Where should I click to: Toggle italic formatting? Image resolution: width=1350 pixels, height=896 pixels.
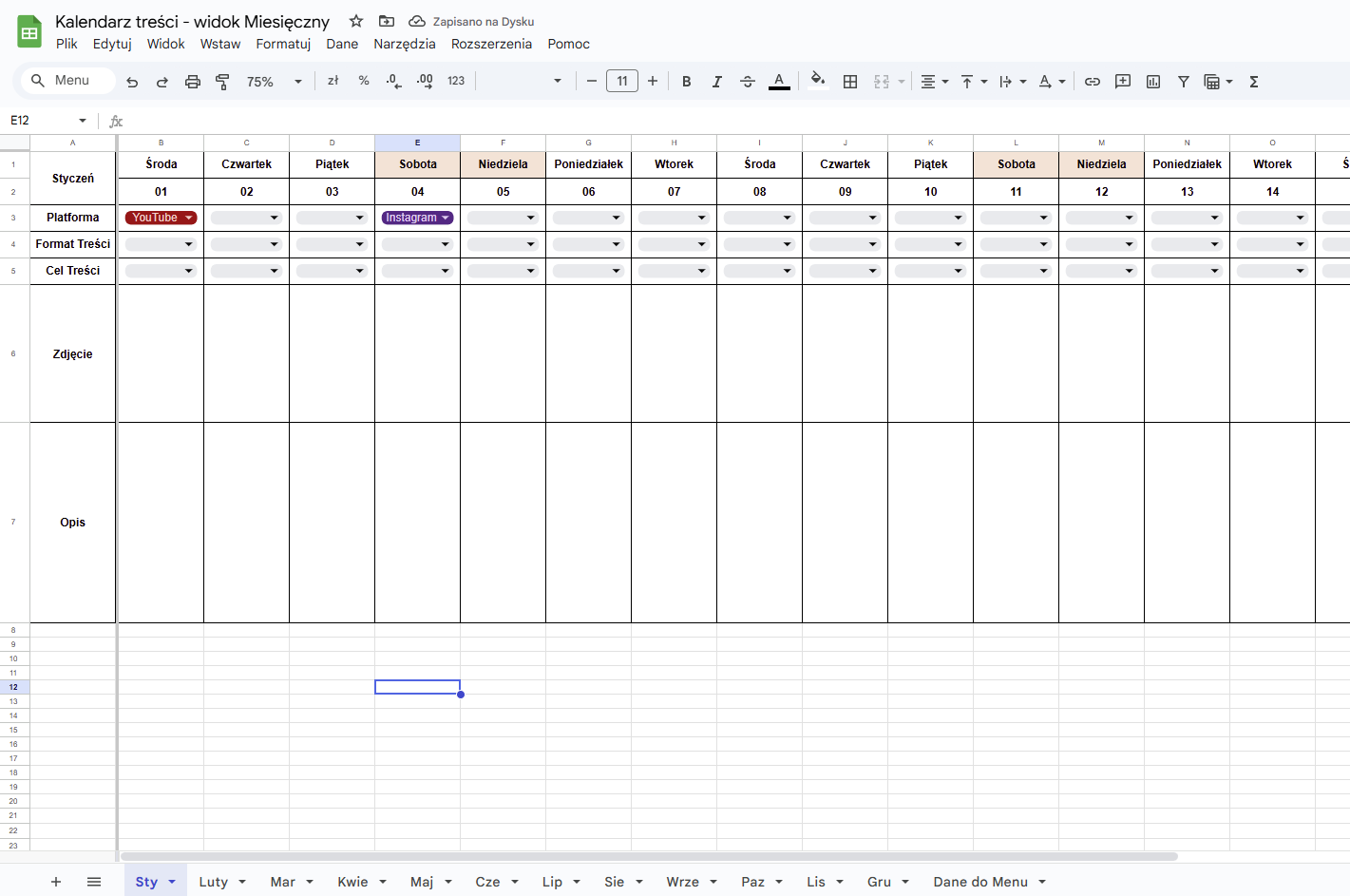717,82
